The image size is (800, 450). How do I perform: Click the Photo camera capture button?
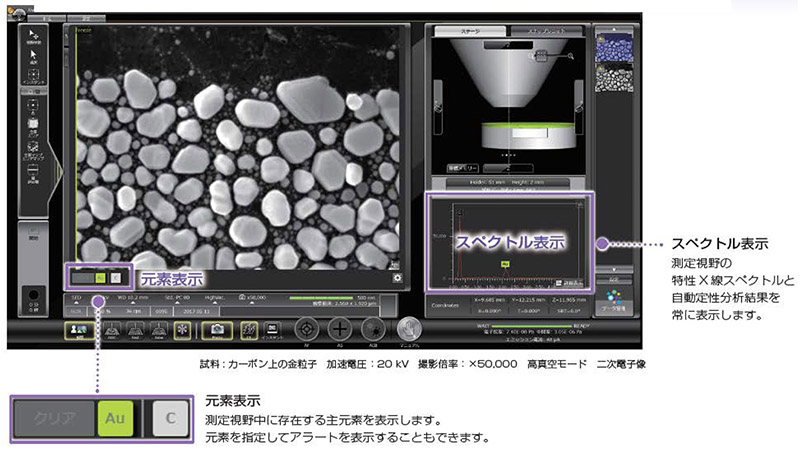coord(218,328)
